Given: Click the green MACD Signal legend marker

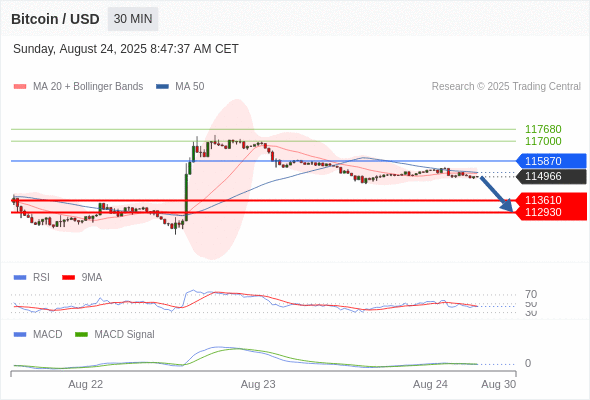Looking at the screenshot, I should (x=81, y=334).
